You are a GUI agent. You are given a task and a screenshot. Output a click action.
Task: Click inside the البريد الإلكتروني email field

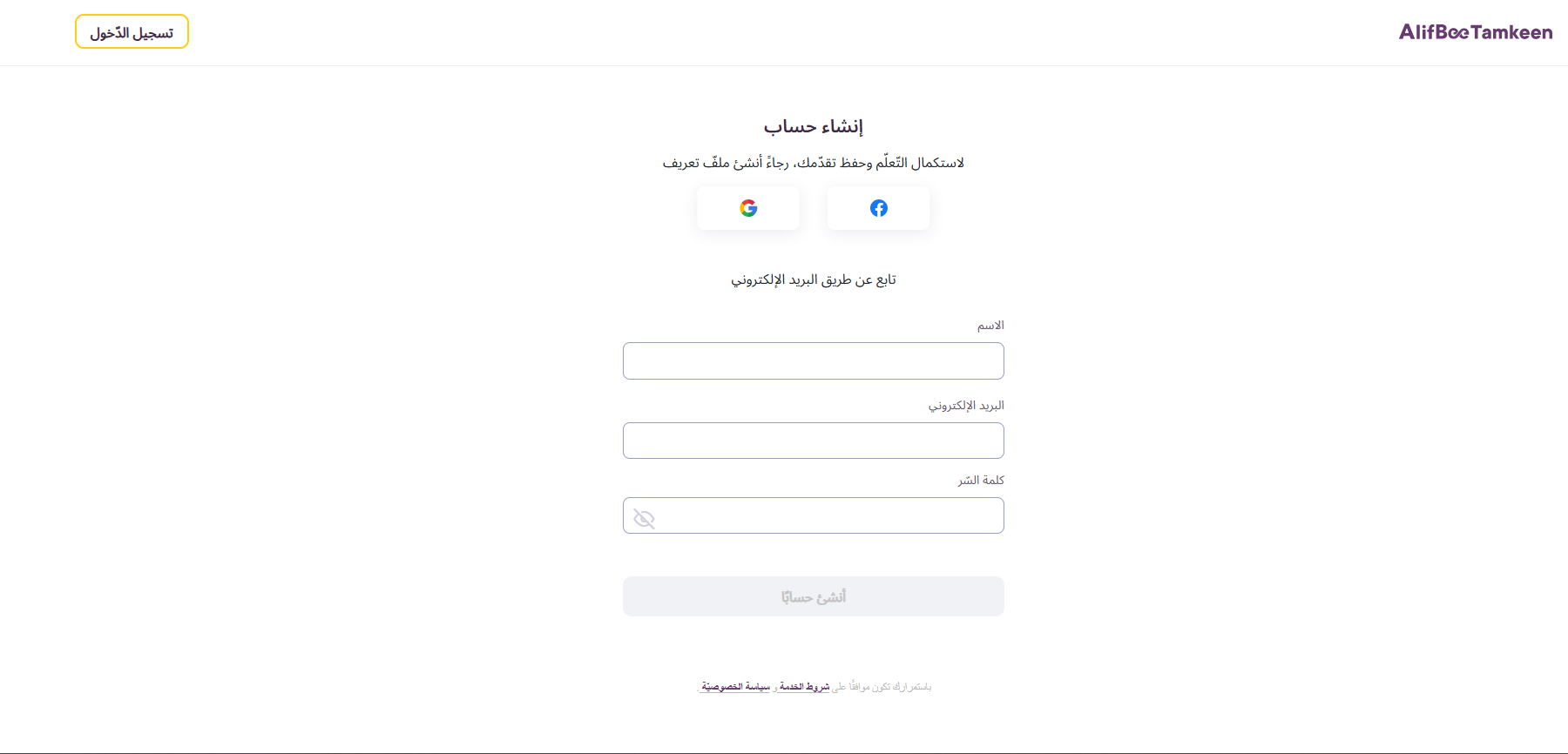813,441
